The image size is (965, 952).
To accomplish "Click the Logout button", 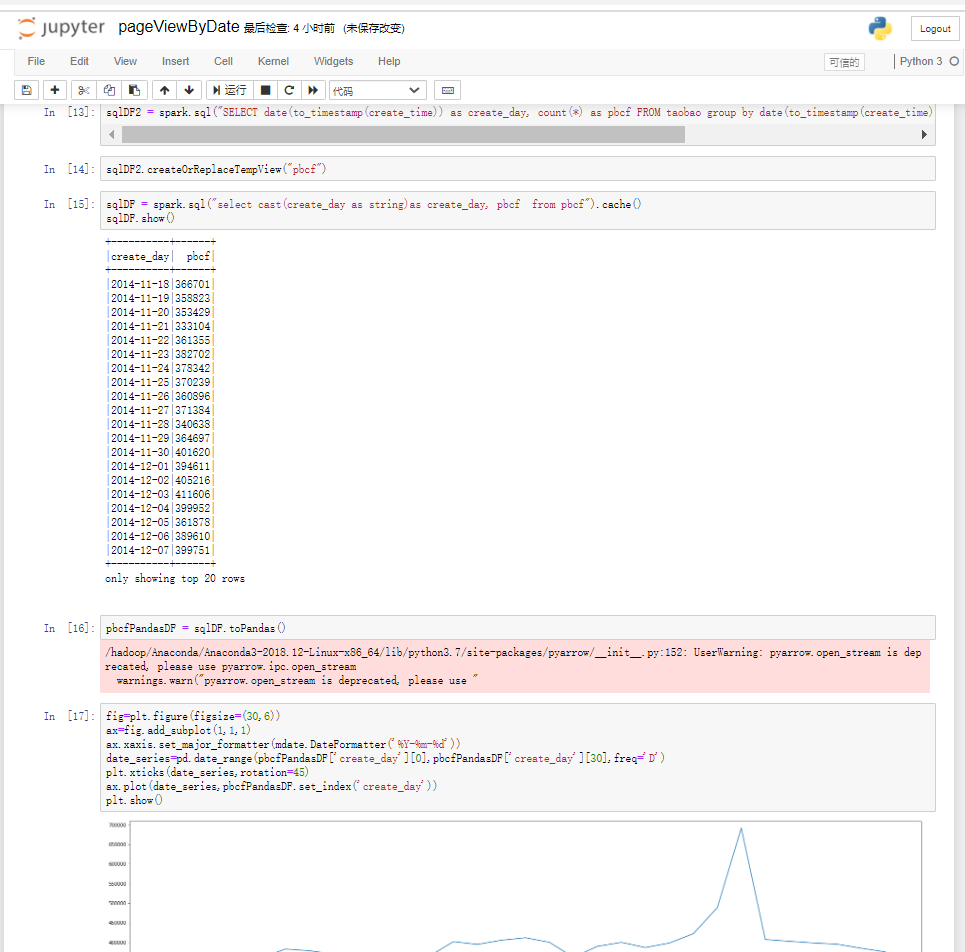I will click(935, 29).
